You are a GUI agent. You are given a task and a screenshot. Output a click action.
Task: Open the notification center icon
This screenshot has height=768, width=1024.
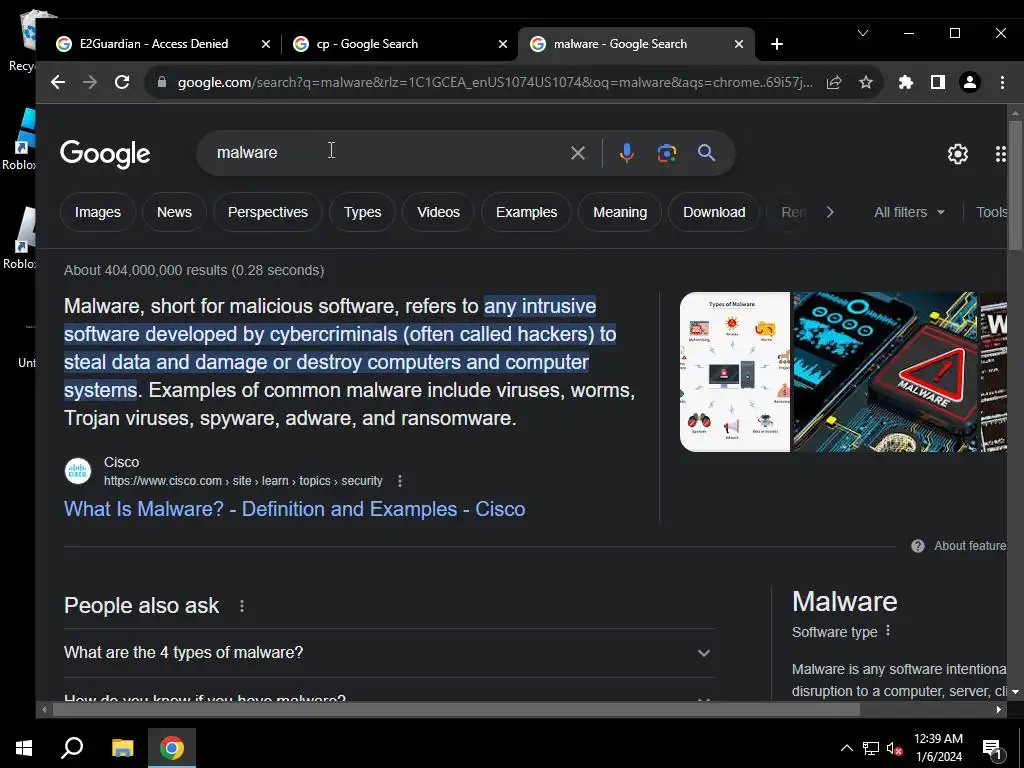(992, 748)
